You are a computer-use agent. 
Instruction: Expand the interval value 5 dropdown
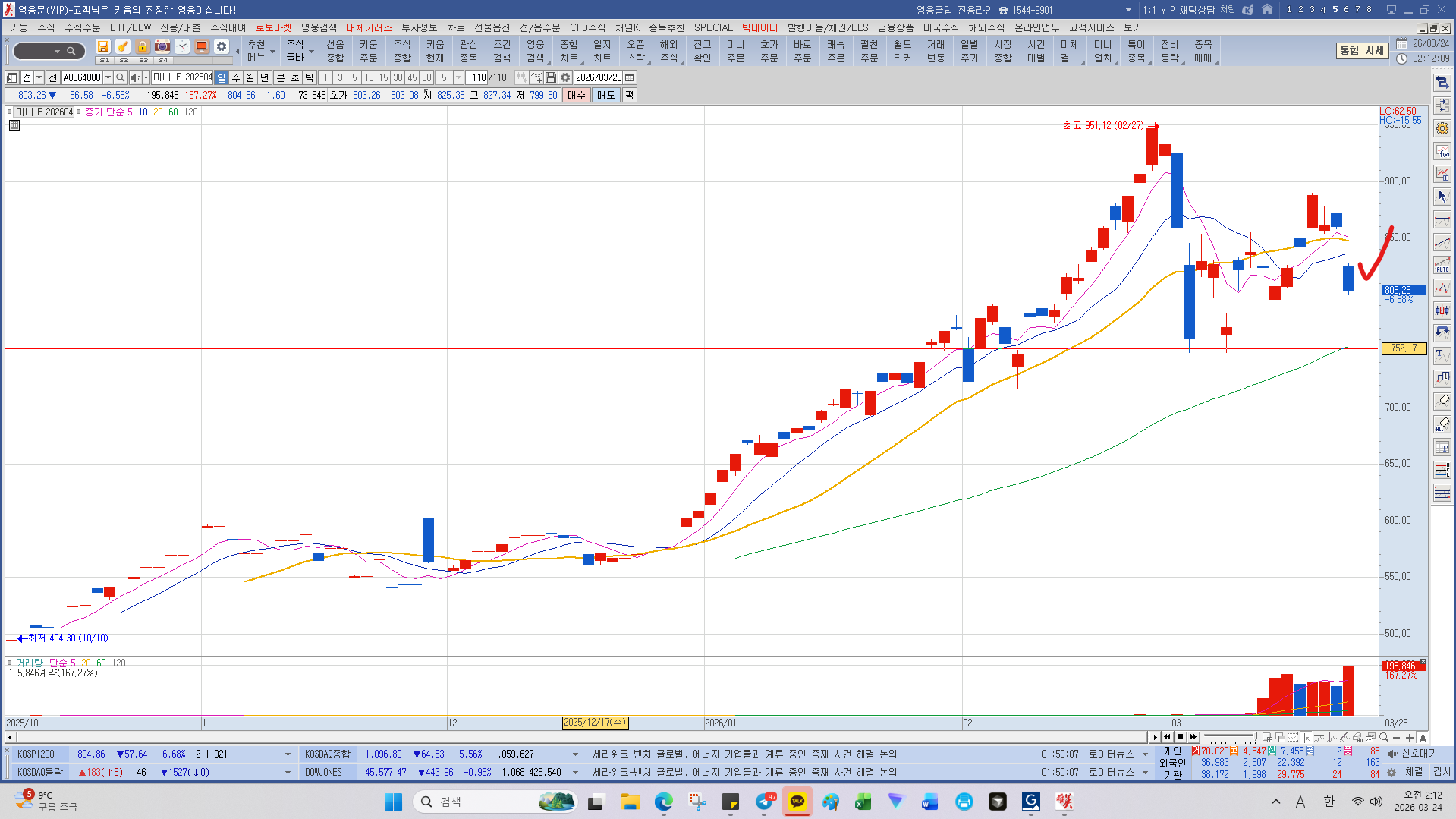458,77
